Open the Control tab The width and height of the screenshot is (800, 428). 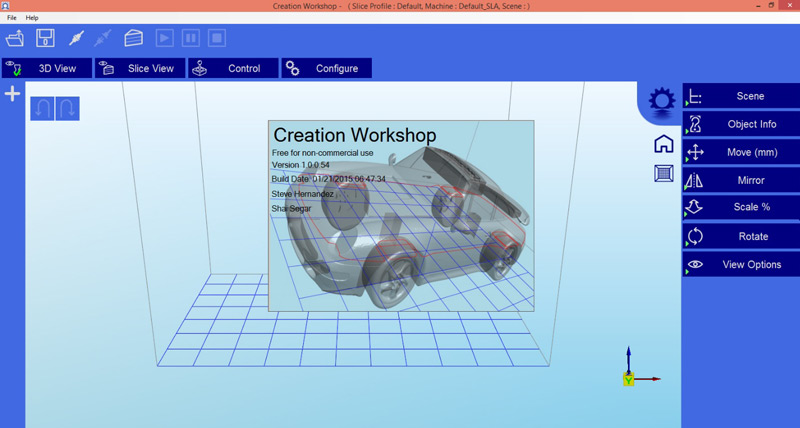(234, 68)
